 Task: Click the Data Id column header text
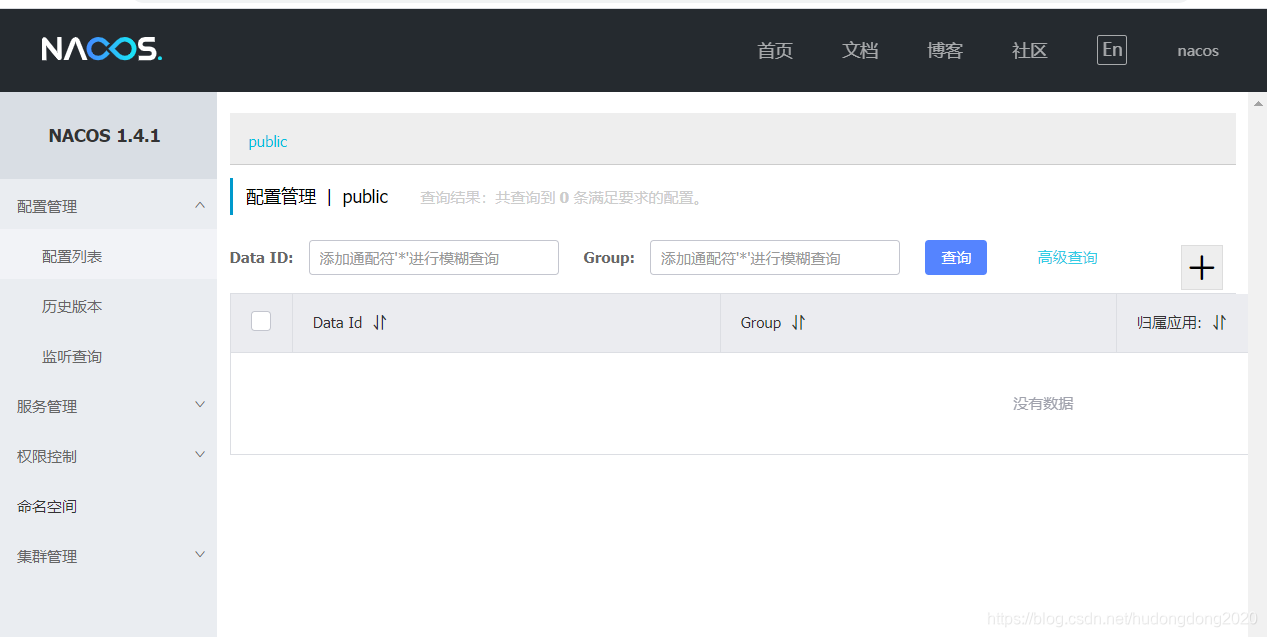337,323
